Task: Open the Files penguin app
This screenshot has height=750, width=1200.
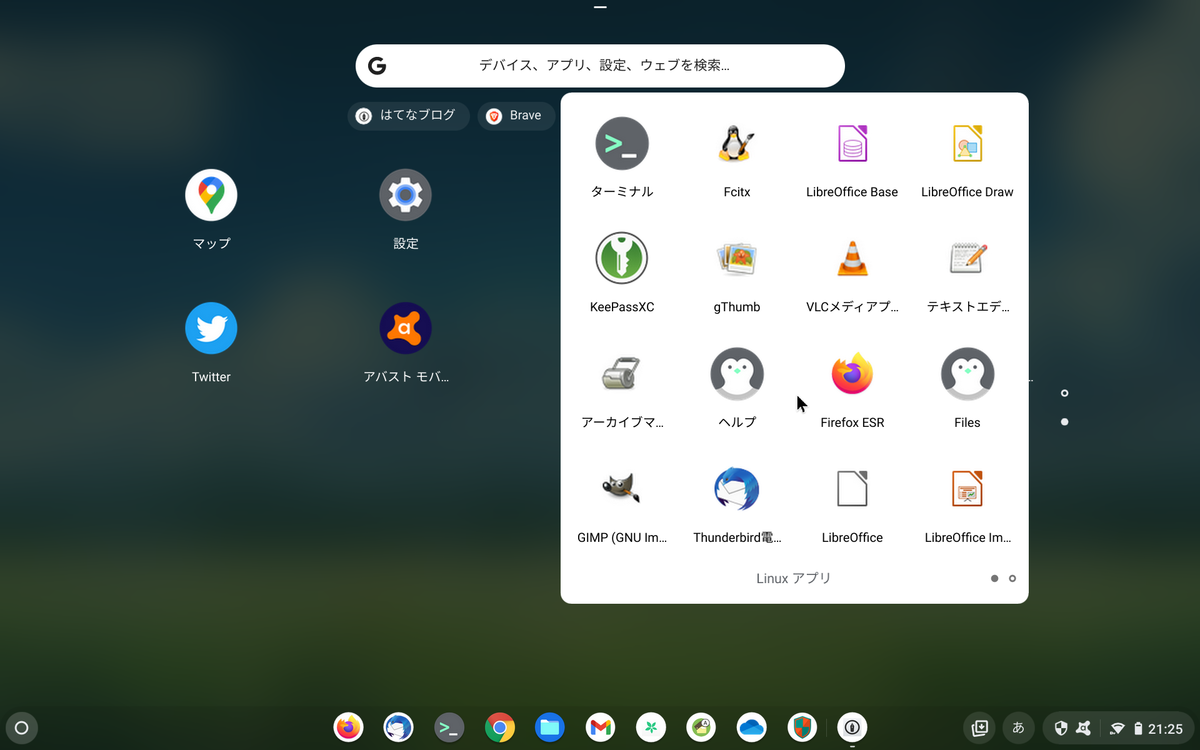Action: tap(967, 374)
